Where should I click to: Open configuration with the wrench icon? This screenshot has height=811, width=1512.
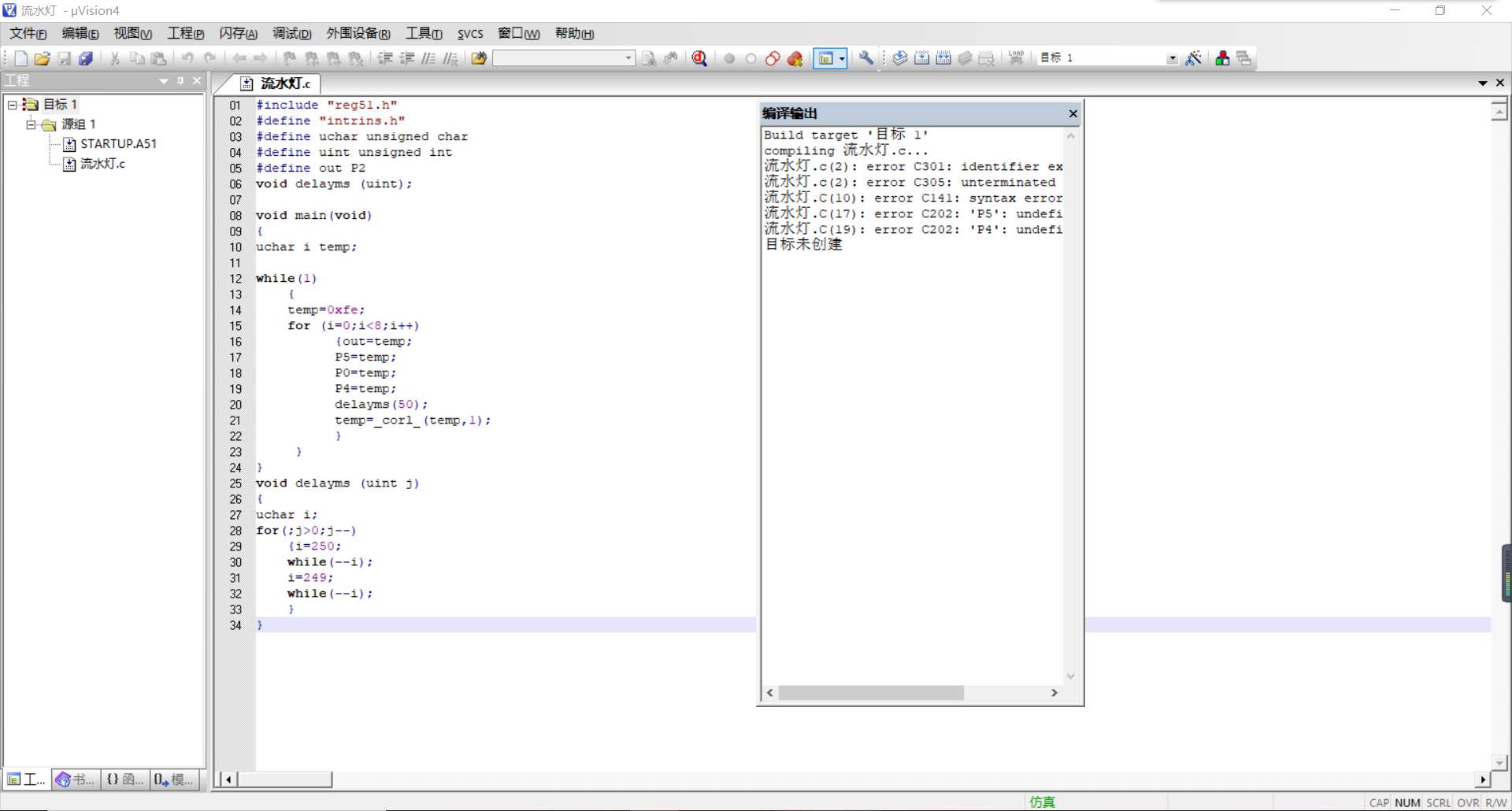pos(866,58)
